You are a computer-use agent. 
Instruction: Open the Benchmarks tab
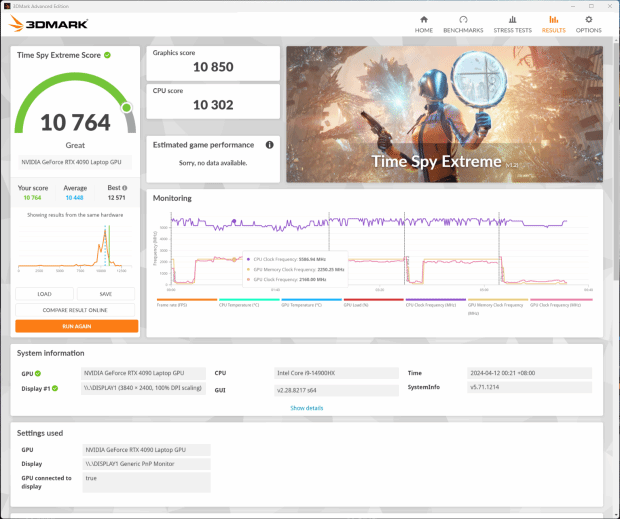463,25
